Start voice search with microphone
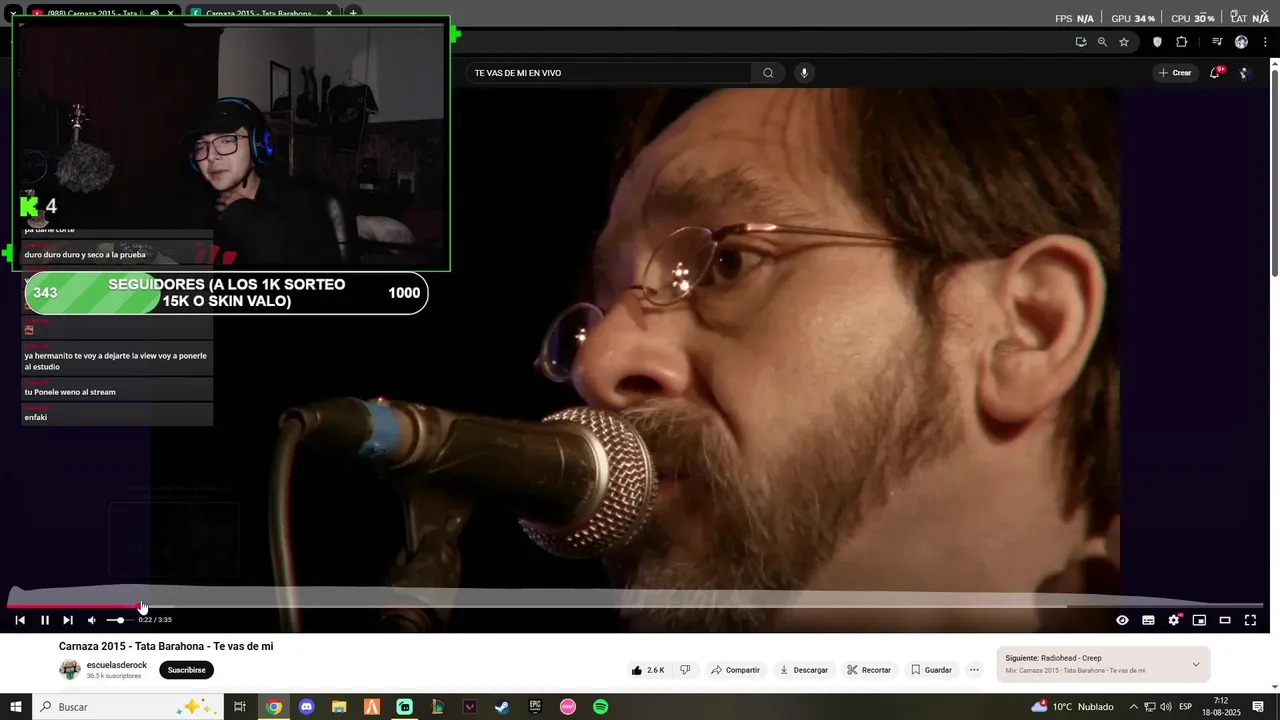The image size is (1280, 720). (x=804, y=73)
